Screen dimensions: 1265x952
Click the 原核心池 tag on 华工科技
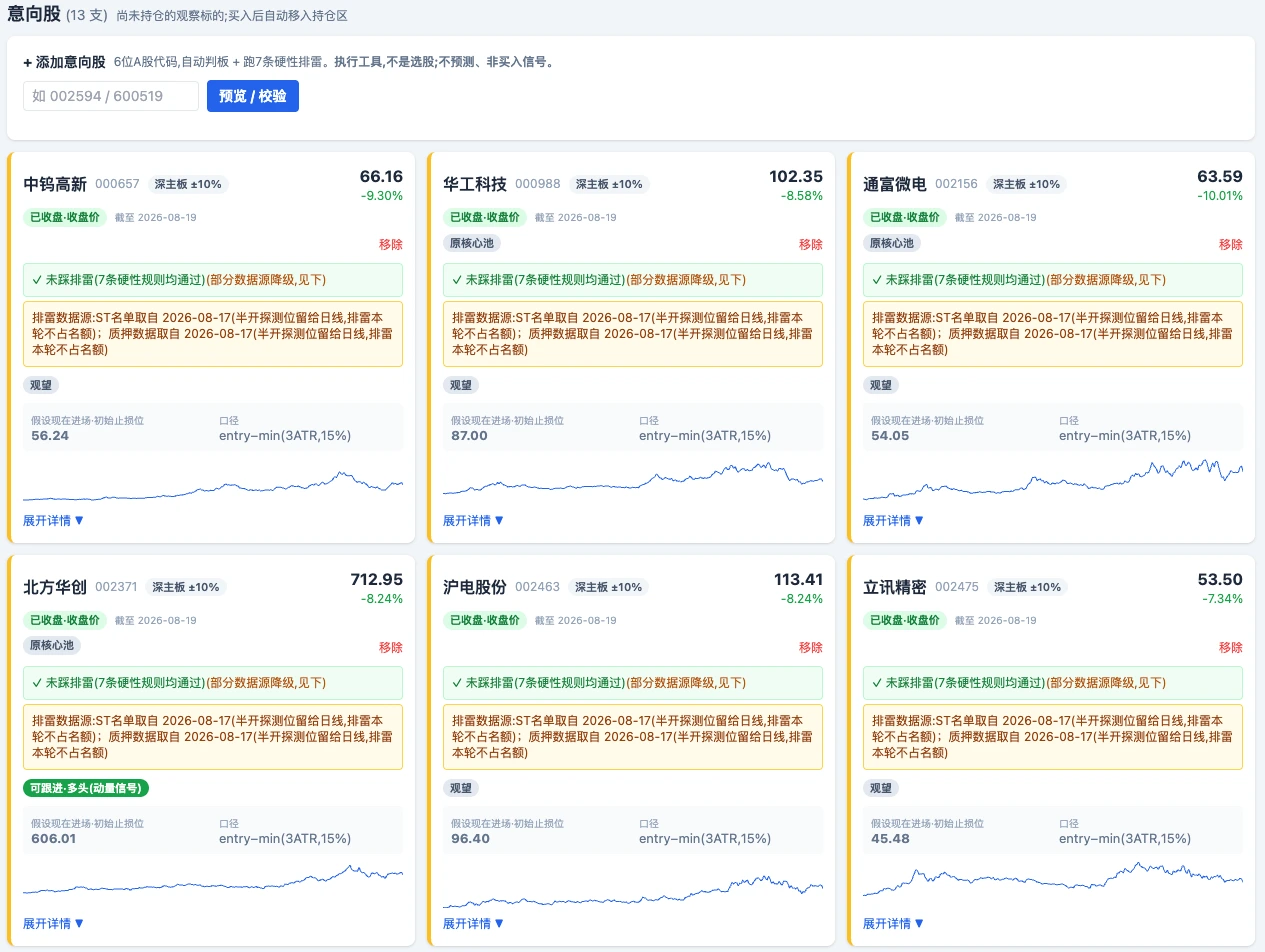(x=472, y=243)
